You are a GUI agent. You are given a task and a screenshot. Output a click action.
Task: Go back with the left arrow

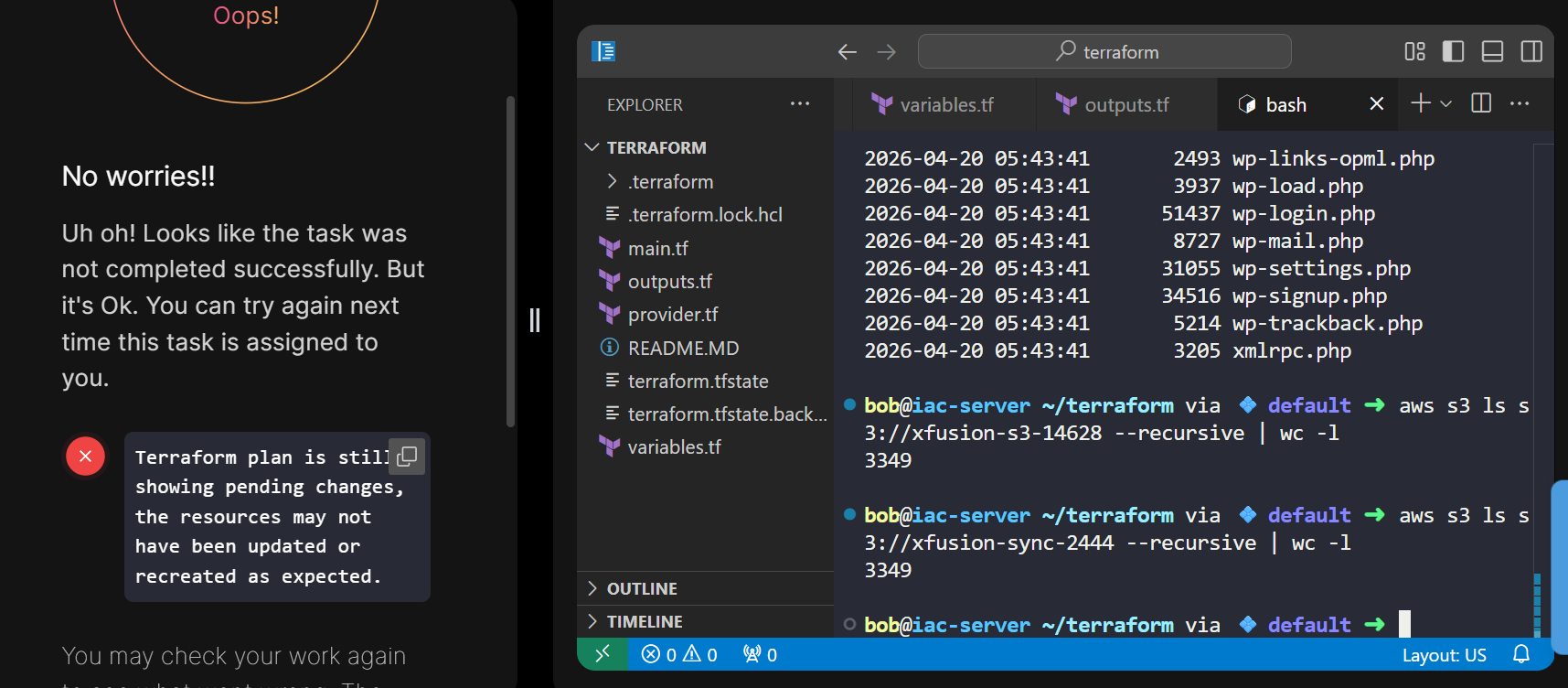coord(847,52)
